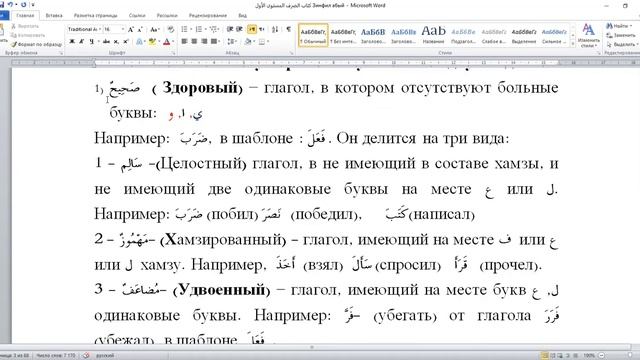
Task: Align text left
Action: tap(184, 41)
